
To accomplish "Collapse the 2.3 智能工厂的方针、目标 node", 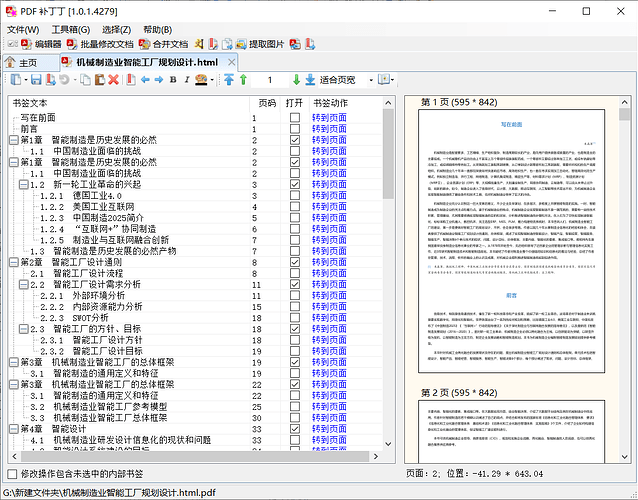I will pyautogui.click(x=24, y=329).
